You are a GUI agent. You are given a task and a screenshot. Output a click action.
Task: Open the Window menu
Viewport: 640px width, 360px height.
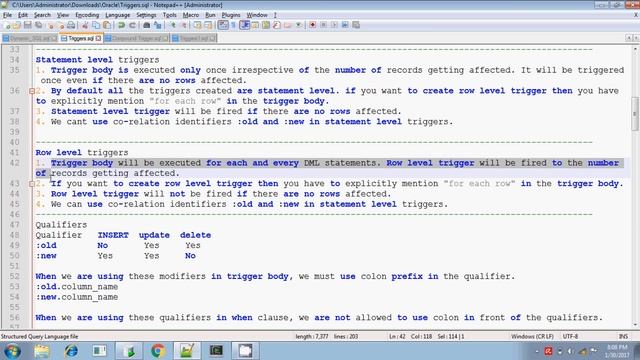[257, 15]
